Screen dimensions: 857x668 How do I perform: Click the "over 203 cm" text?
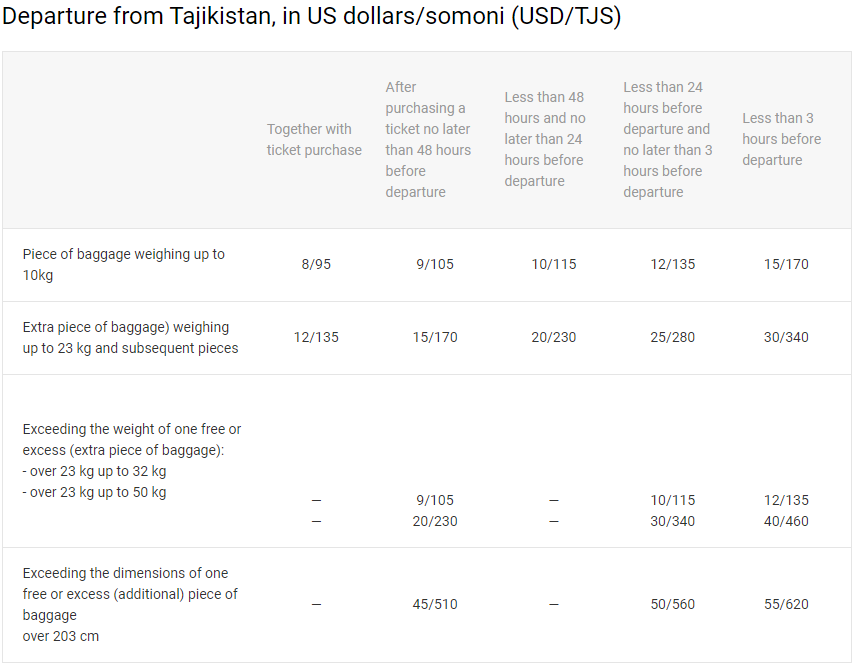click(x=61, y=637)
